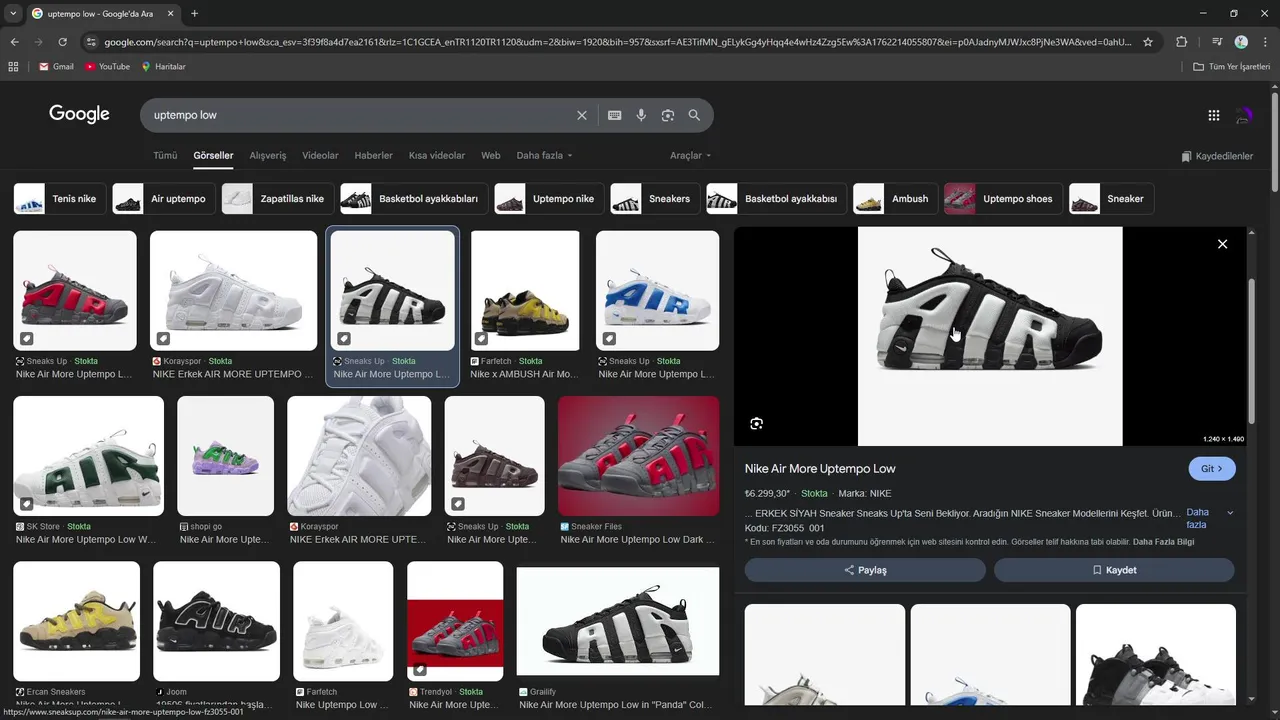Open Tüm Yer İşaretleri bookmarks folder
This screenshot has width=1280, height=720.
tap(1231, 66)
